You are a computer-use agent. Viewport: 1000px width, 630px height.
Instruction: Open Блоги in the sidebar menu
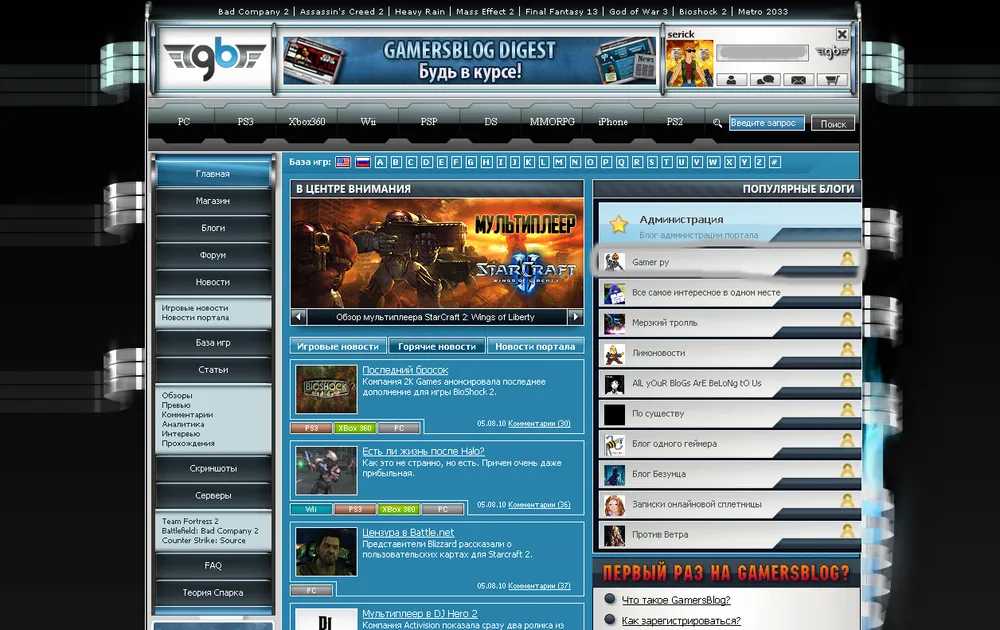coord(213,228)
